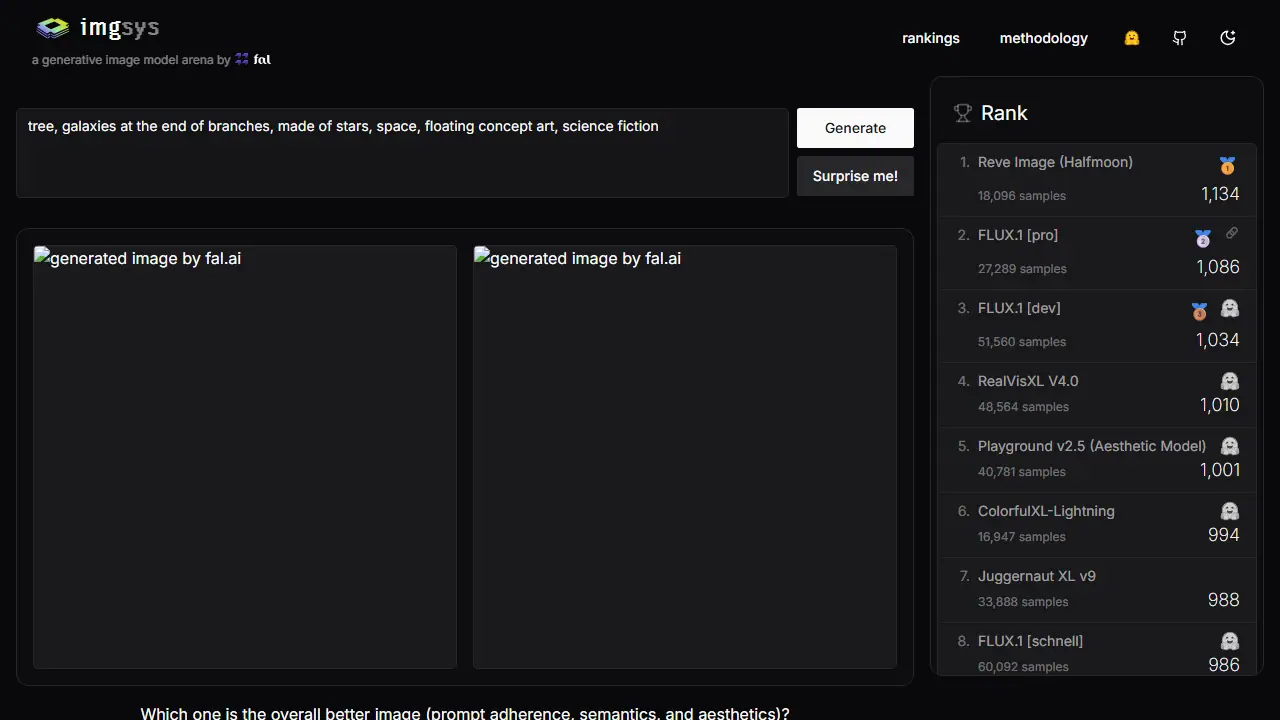Click the FLUX.1 [pro] model name
Screen dimensions: 1280x720
point(1018,235)
